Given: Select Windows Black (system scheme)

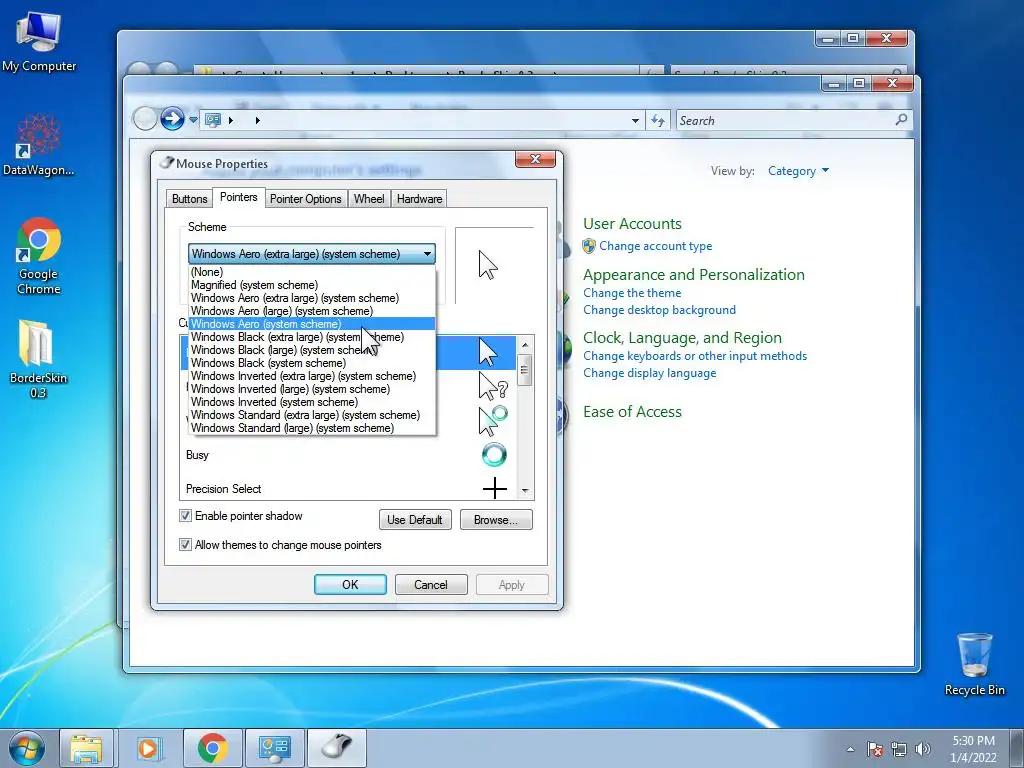Looking at the screenshot, I should coord(312,363).
